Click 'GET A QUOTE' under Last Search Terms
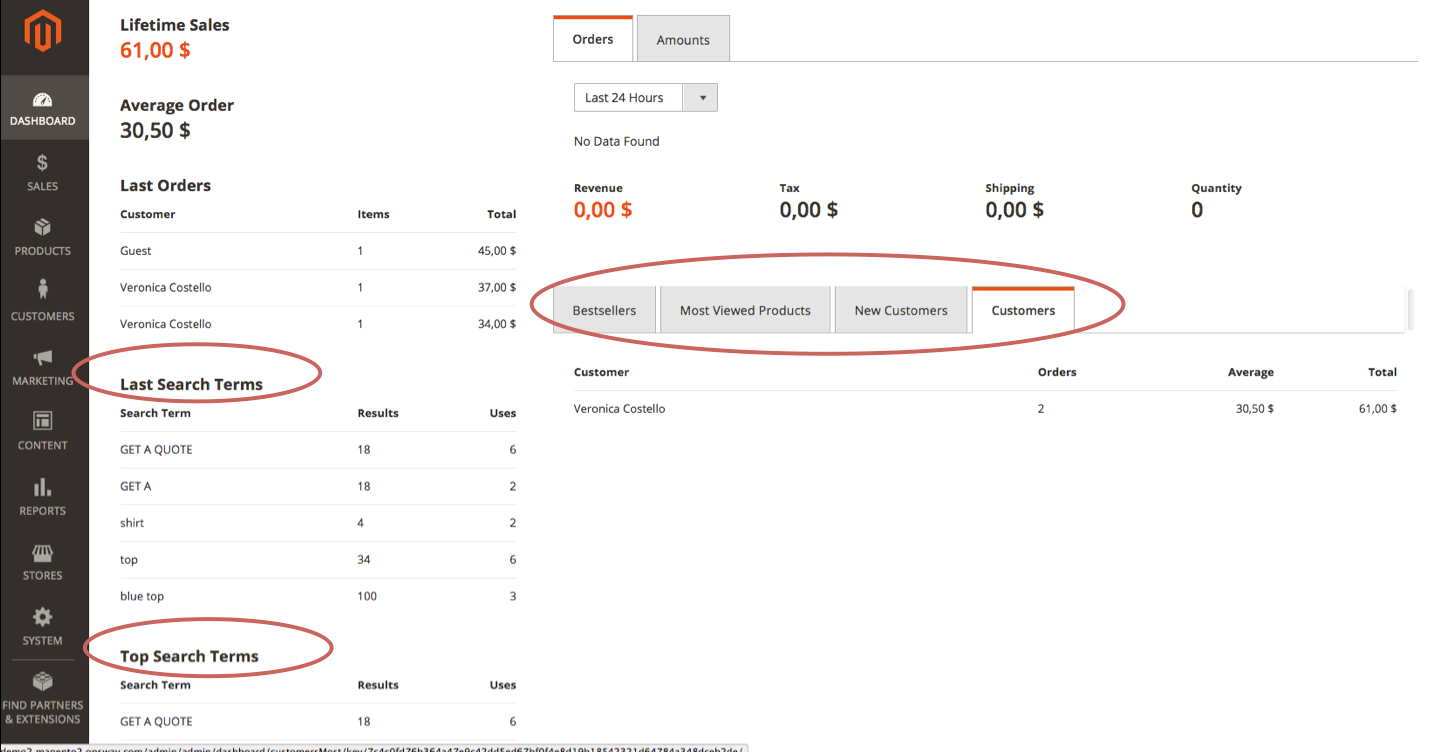Viewport: 1437px width, 752px height. 156,450
